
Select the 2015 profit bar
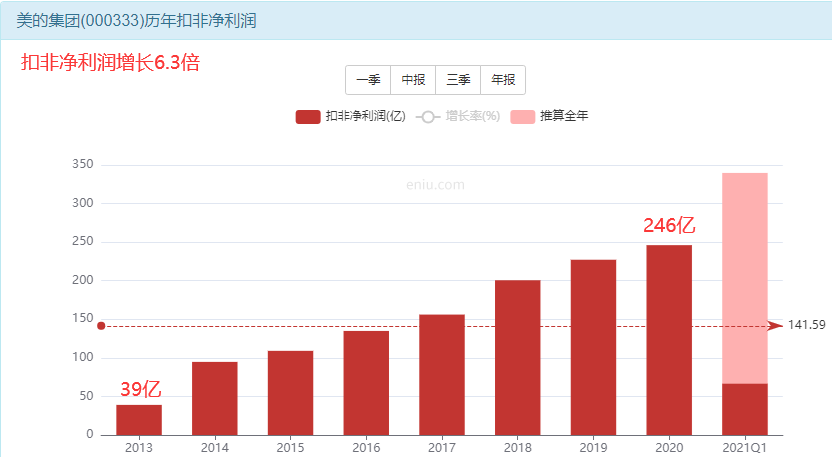290,393
